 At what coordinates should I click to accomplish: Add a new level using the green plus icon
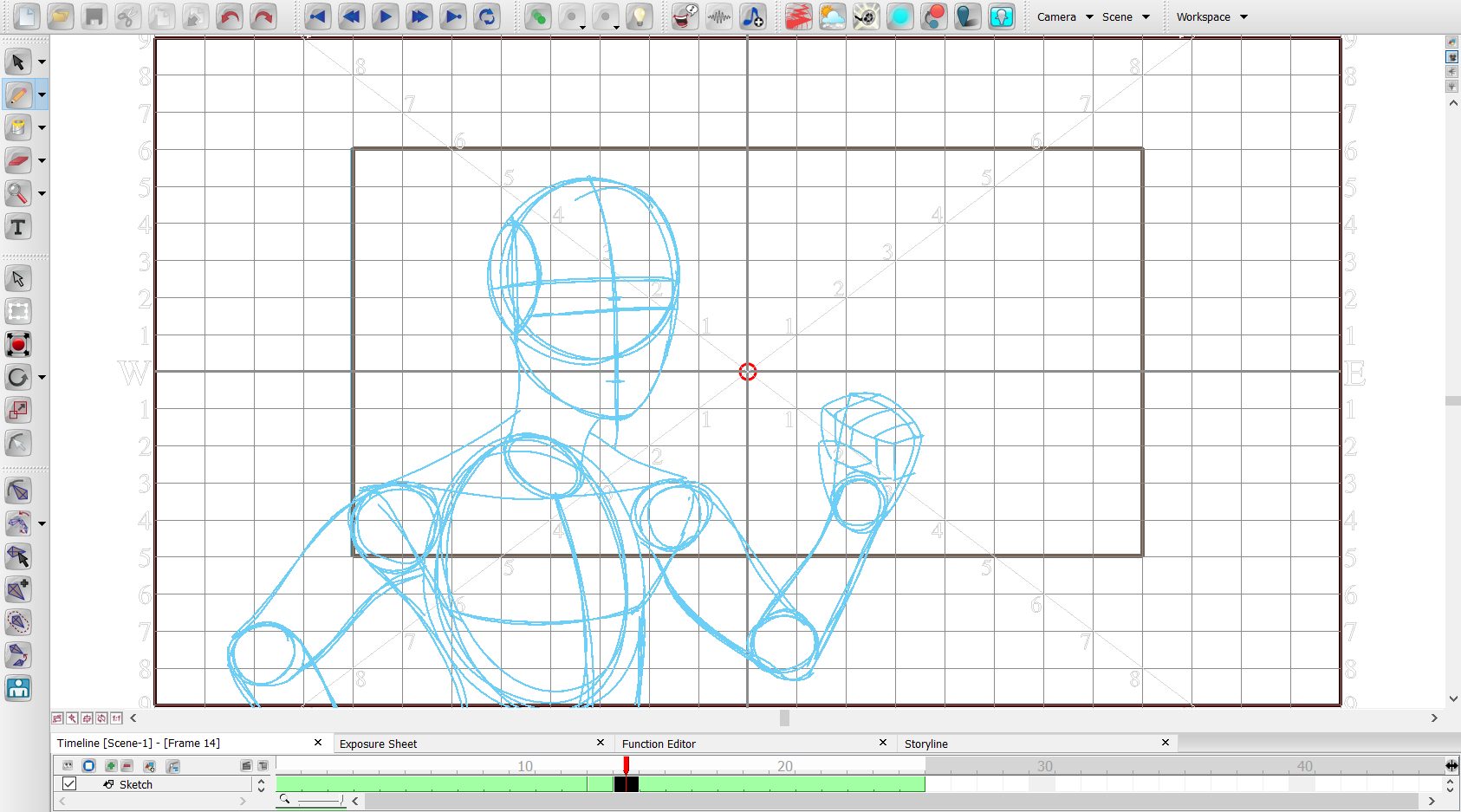click(x=111, y=766)
